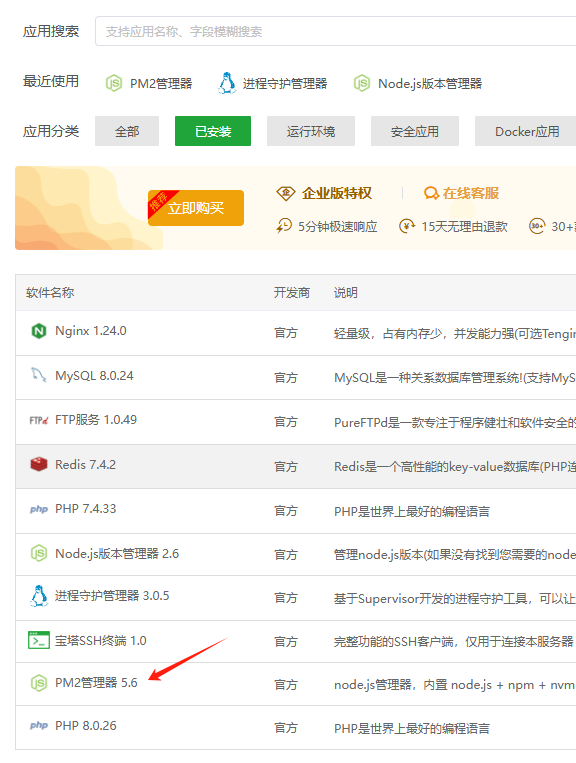This screenshot has height=763, width=576.
Task: Switch to the Docker应用 category
Action: [525, 131]
